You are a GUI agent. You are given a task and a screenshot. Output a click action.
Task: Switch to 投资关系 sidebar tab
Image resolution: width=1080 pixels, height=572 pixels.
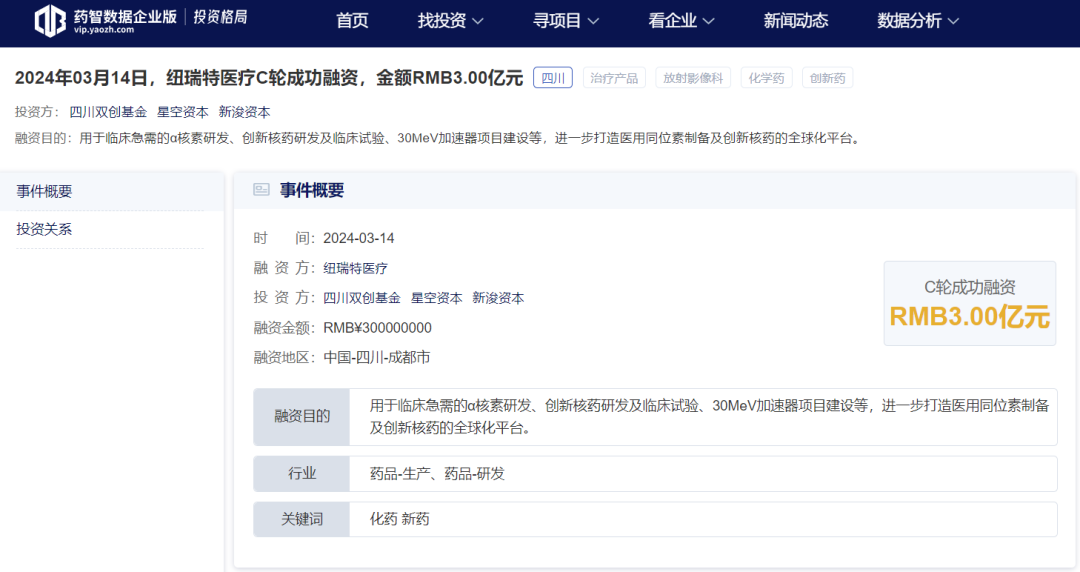tap(110, 229)
